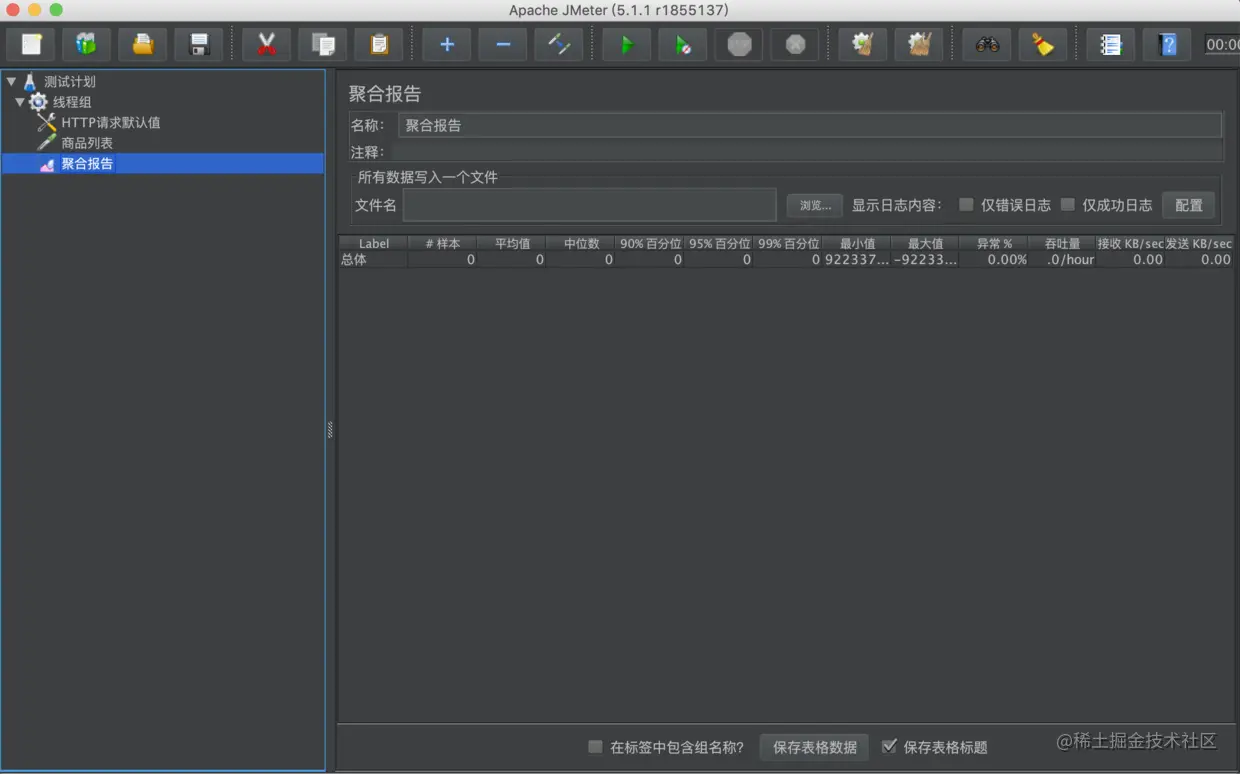Click the # 样本 column header
Viewport: 1240px width, 774px height.
coord(443,243)
